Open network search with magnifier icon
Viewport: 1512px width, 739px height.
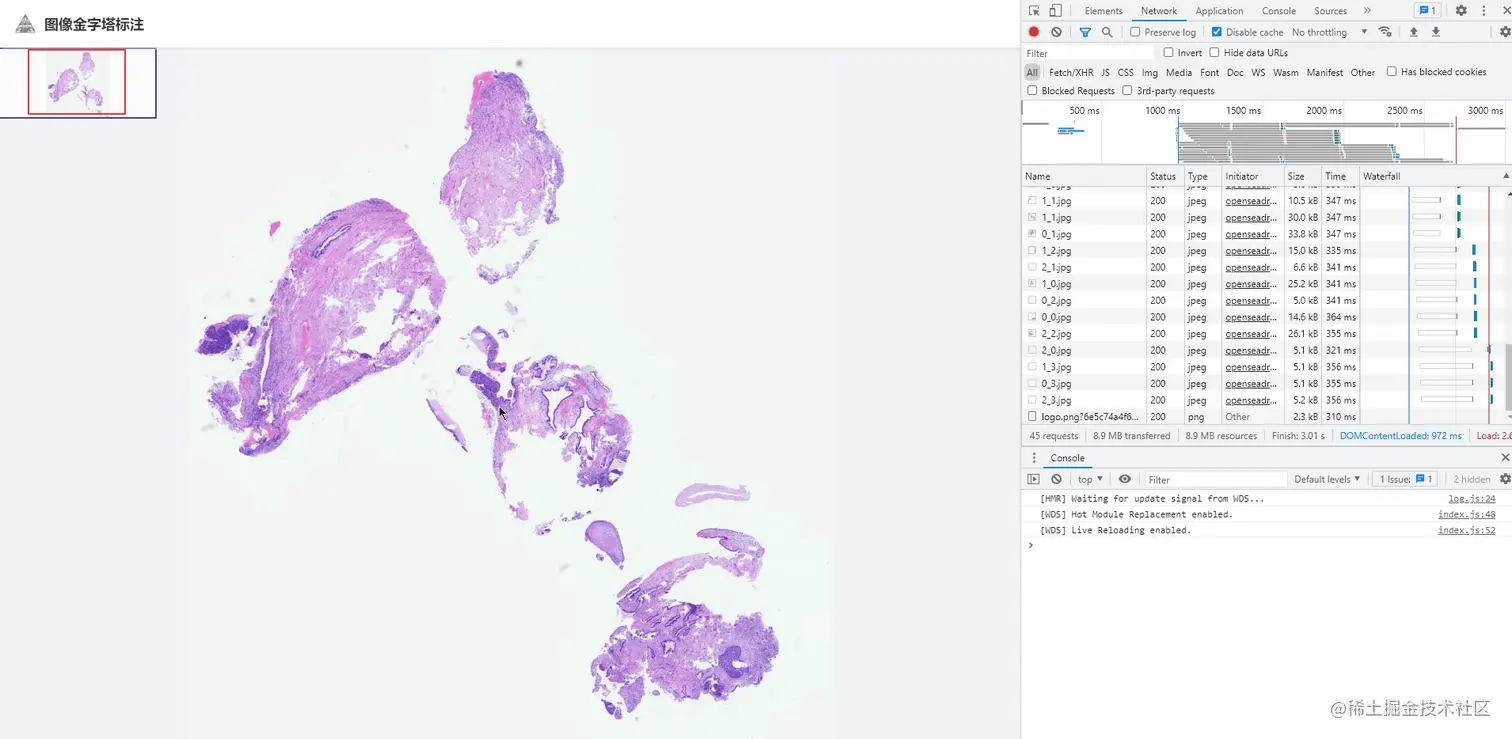point(1107,32)
